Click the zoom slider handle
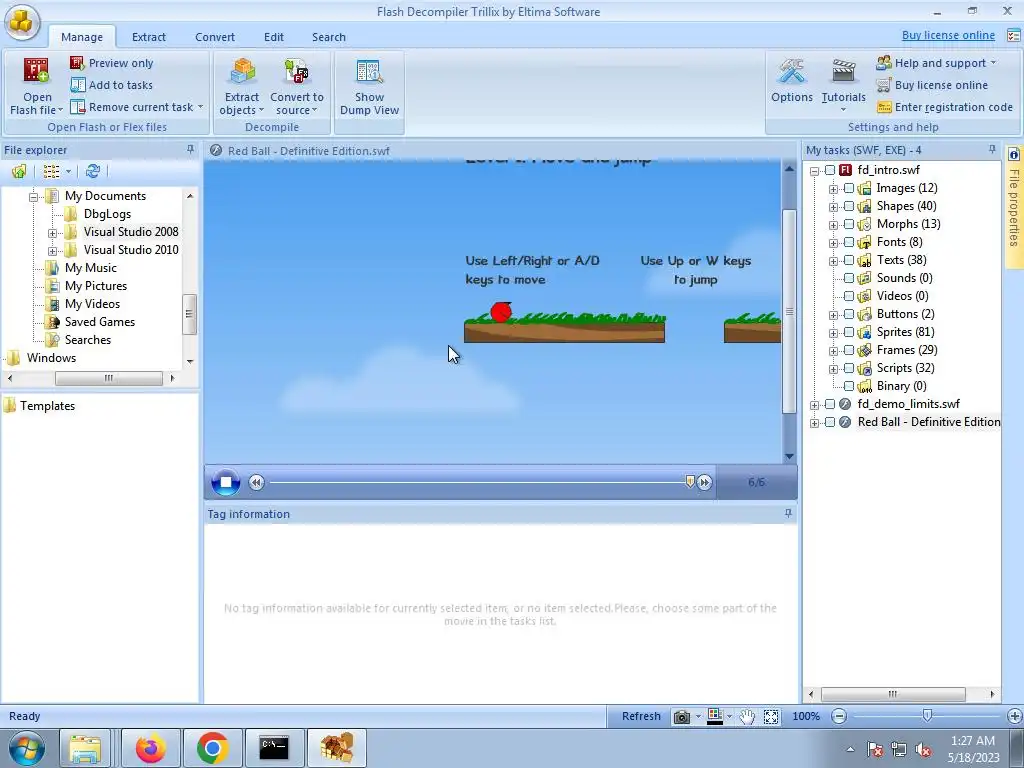Viewport: 1024px width, 768px height. pyautogui.click(x=927, y=716)
